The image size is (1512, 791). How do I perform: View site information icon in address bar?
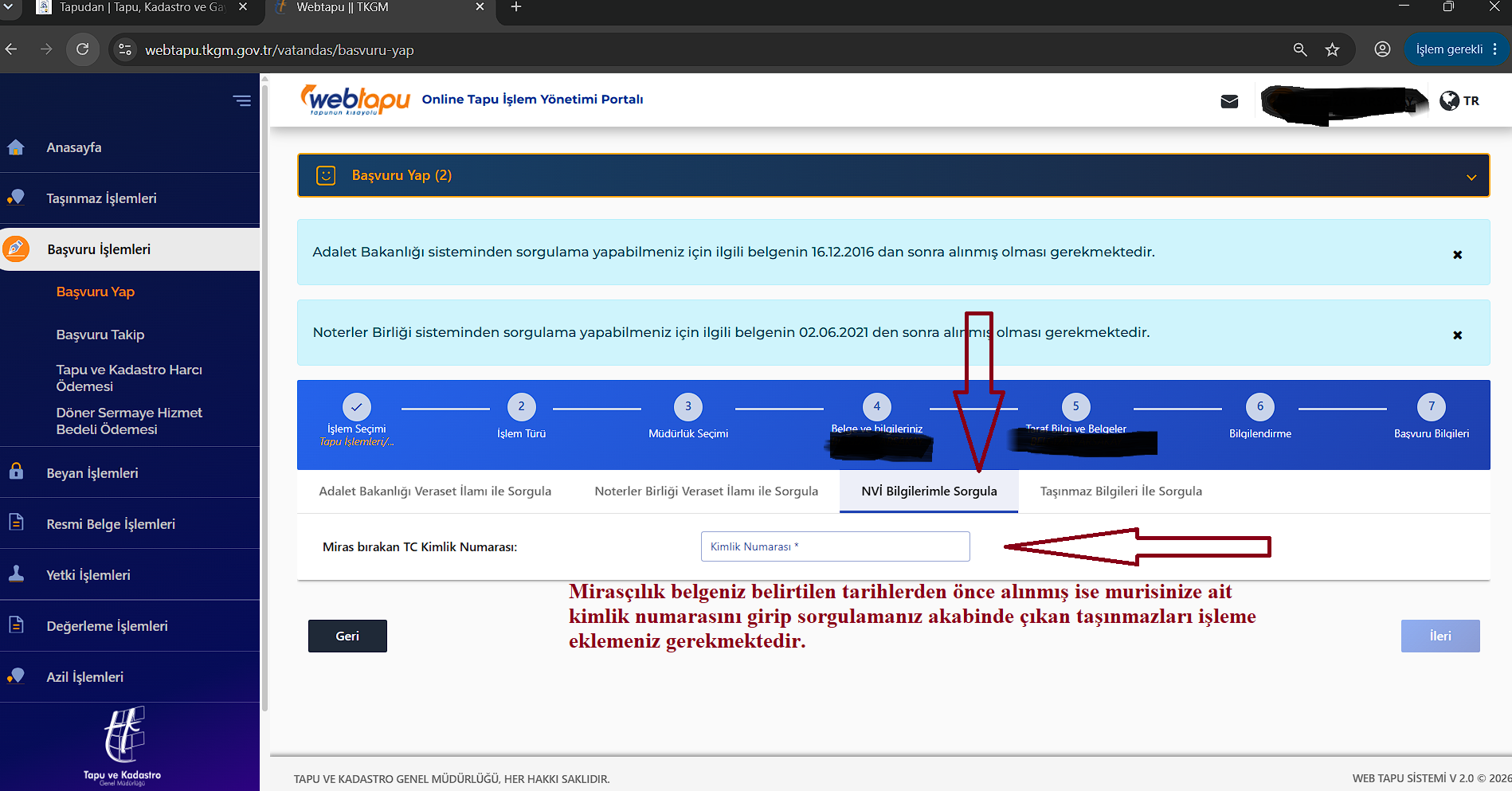pos(125,49)
